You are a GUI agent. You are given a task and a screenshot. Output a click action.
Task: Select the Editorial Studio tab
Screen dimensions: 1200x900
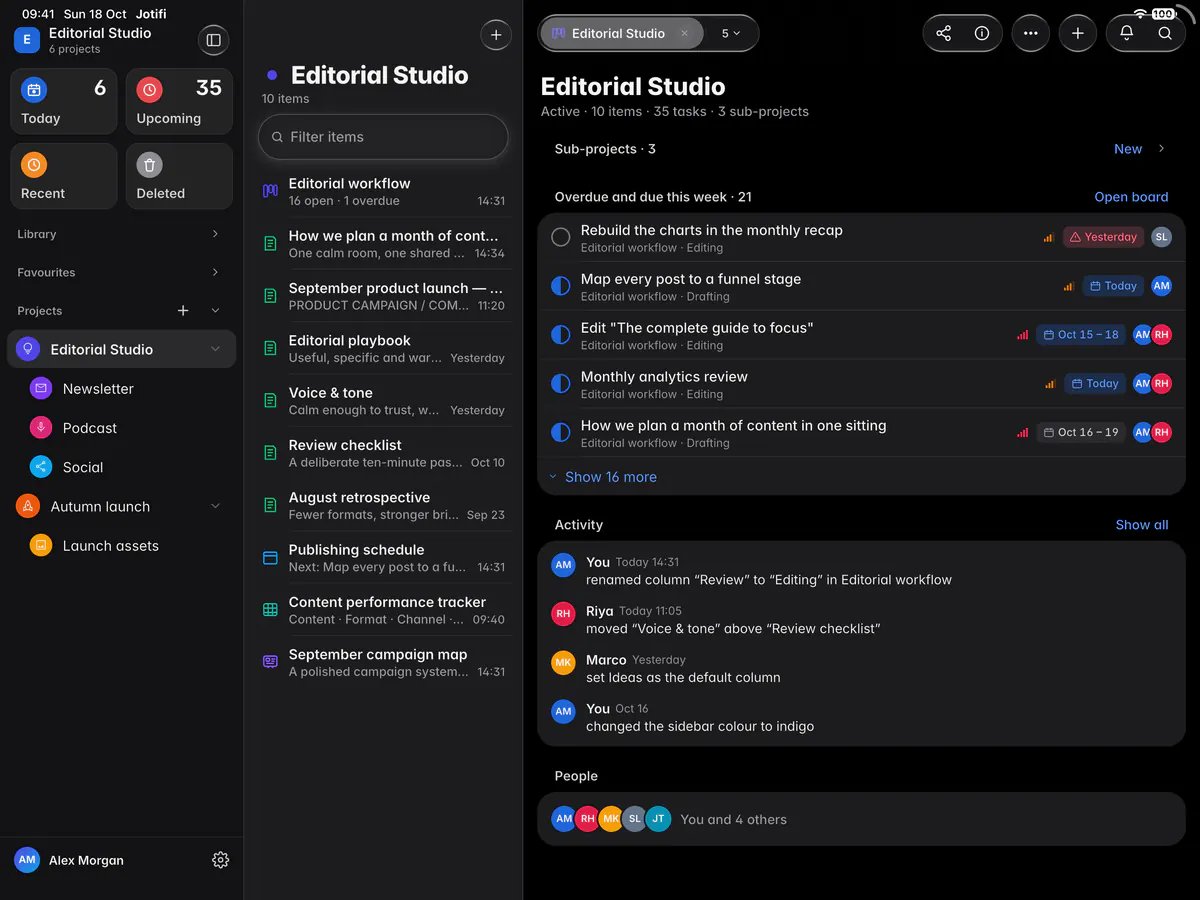(x=620, y=33)
